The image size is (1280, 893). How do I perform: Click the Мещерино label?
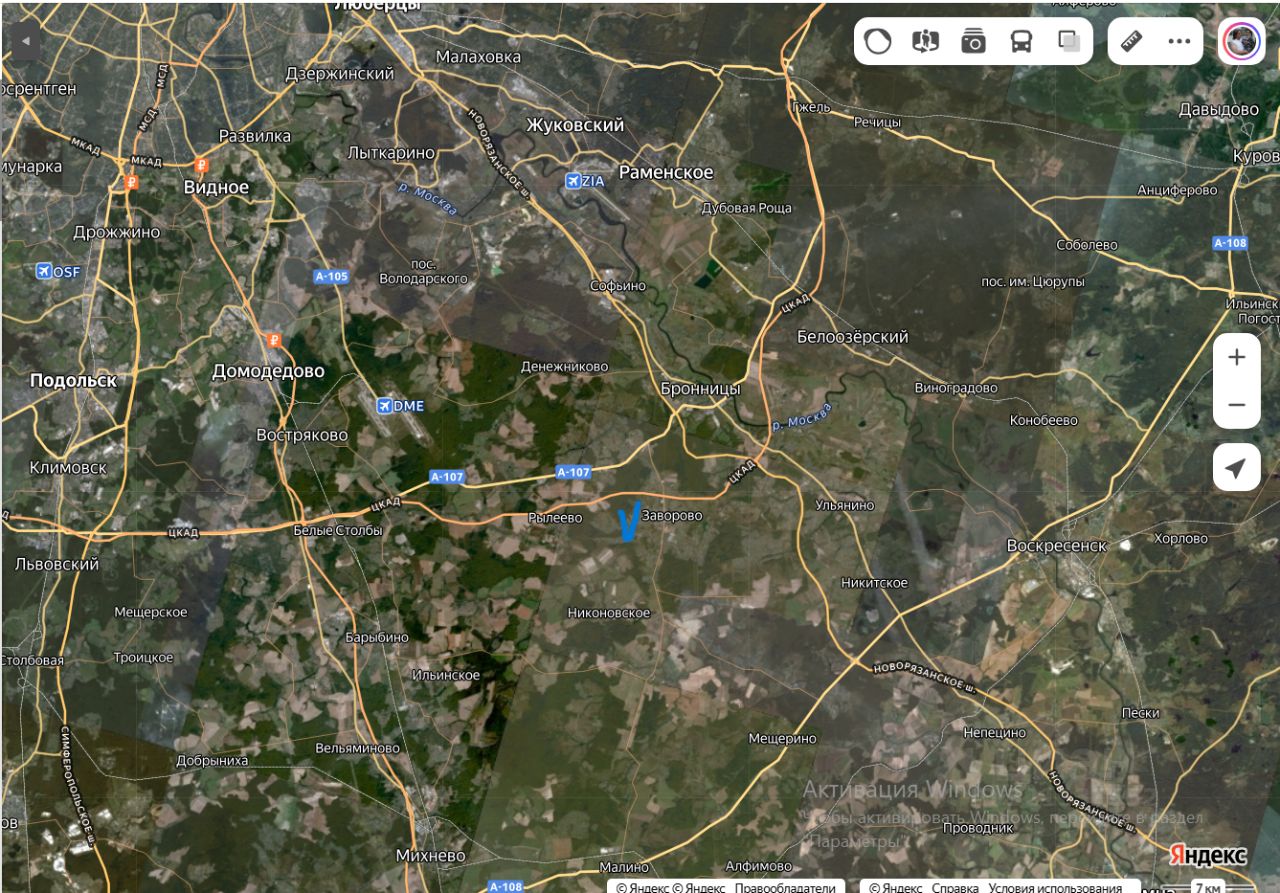coord(783,738)
